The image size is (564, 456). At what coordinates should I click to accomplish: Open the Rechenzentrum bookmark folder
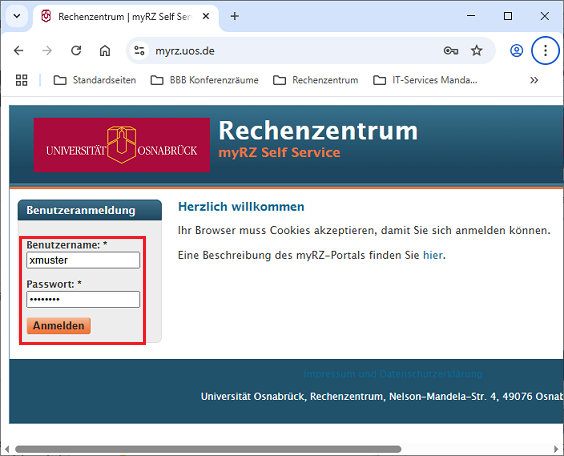pyautogui.click(x=315, y=80)
